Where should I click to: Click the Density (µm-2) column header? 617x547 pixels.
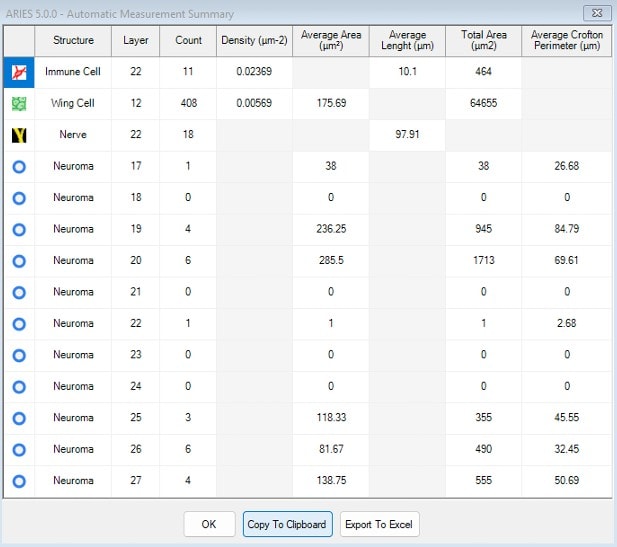(x=254, y=41)
